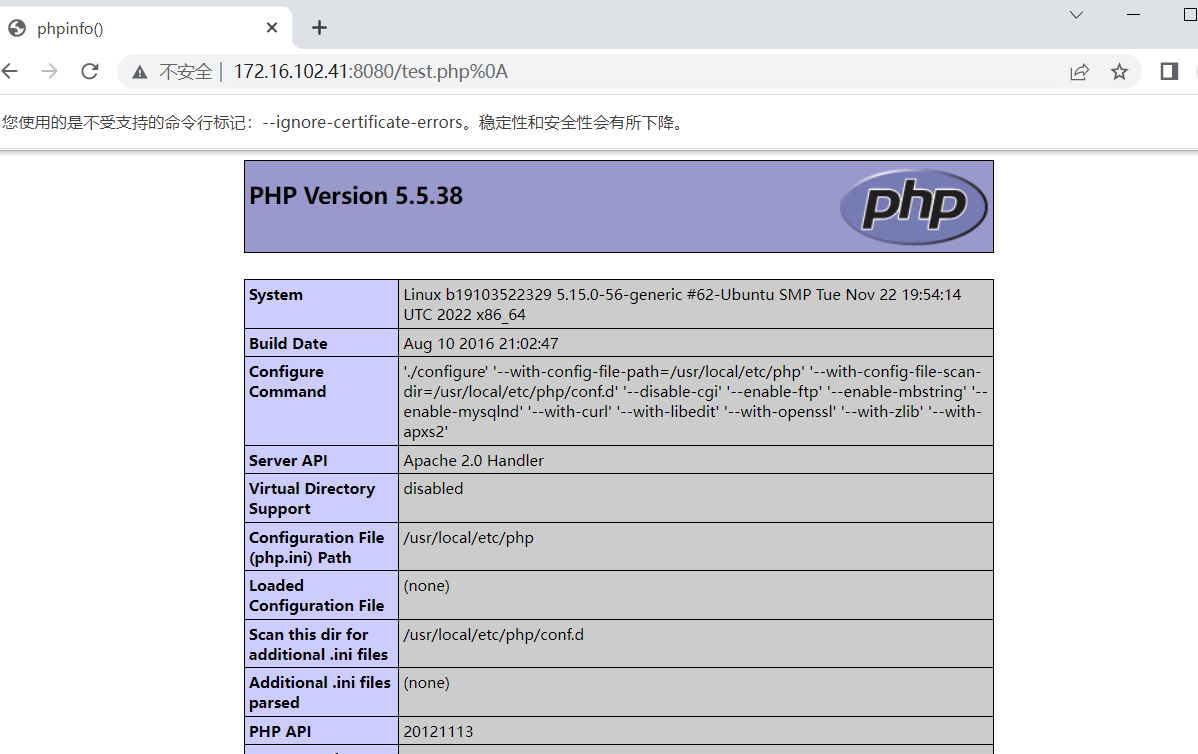Click the Apache 2.0 Handler value
The width and height of the screenshot is (1198, 754).
tap(474, 461)
